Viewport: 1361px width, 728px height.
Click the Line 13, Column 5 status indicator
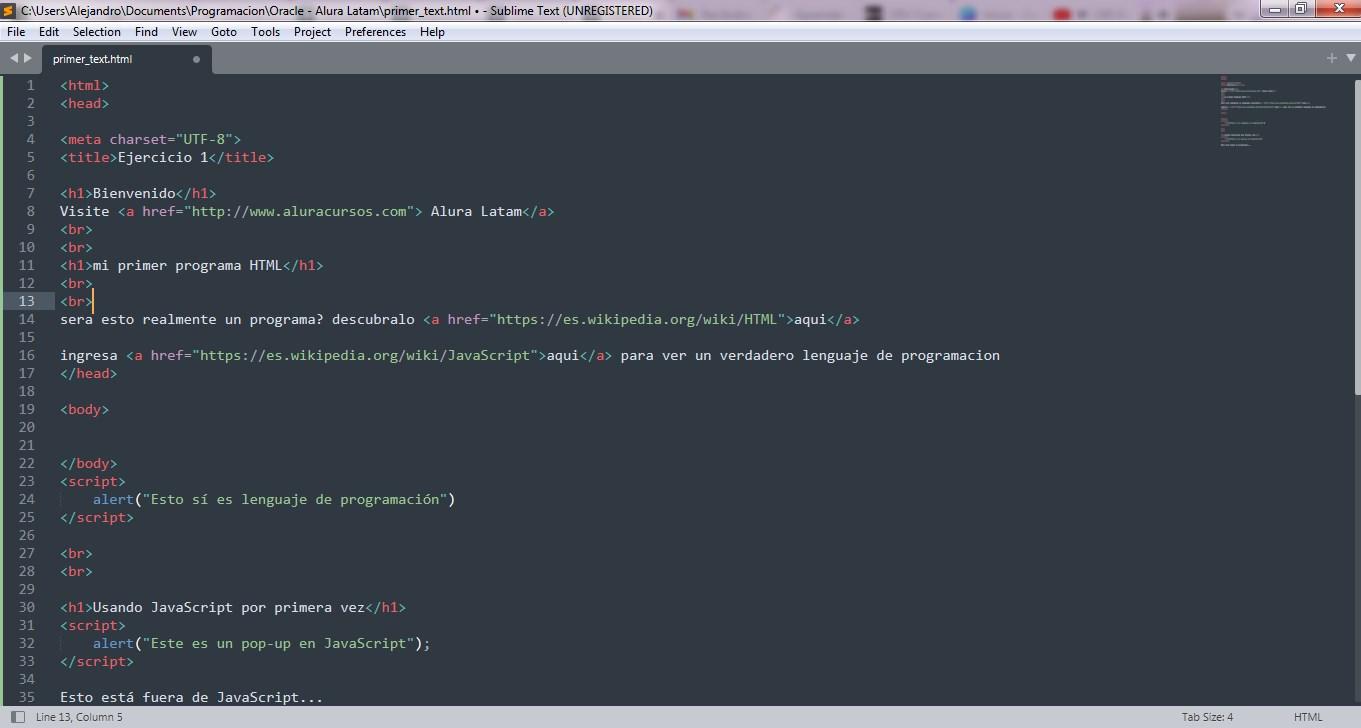point(79,717)
